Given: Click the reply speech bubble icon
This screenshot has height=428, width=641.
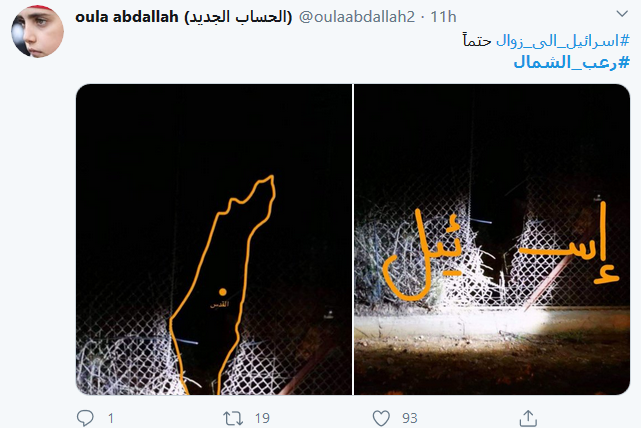Looking at the screenshot, I should (x=85, y=418).
